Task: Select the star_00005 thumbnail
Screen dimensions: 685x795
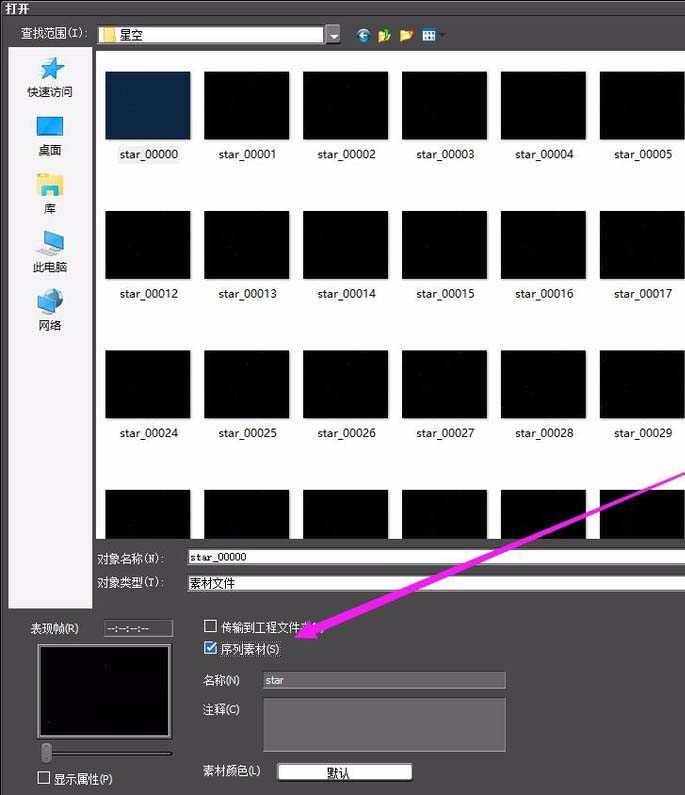Action: [642, 105]
